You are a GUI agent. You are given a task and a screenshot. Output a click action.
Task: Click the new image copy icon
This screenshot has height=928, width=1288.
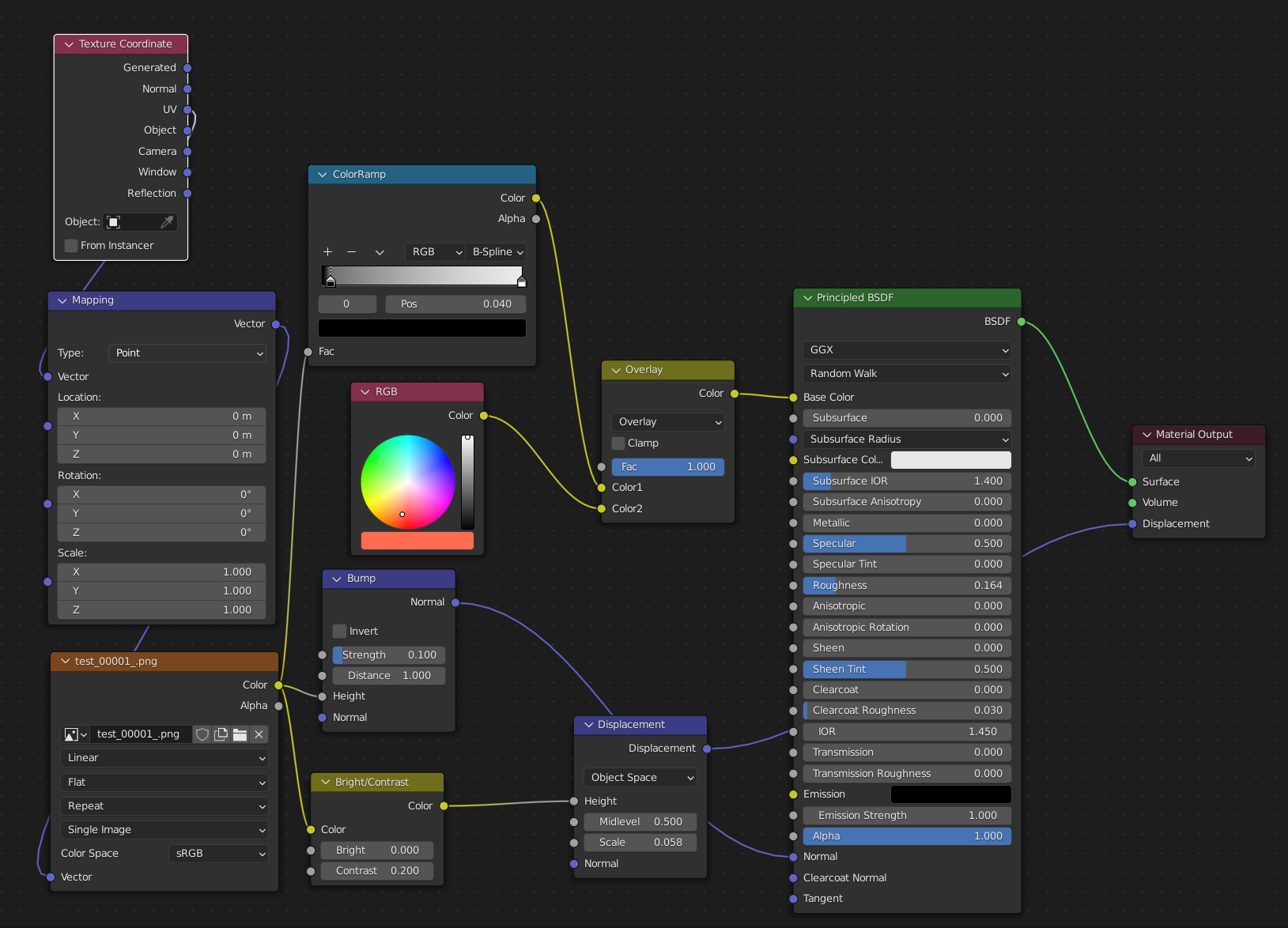tap(221, 734)
